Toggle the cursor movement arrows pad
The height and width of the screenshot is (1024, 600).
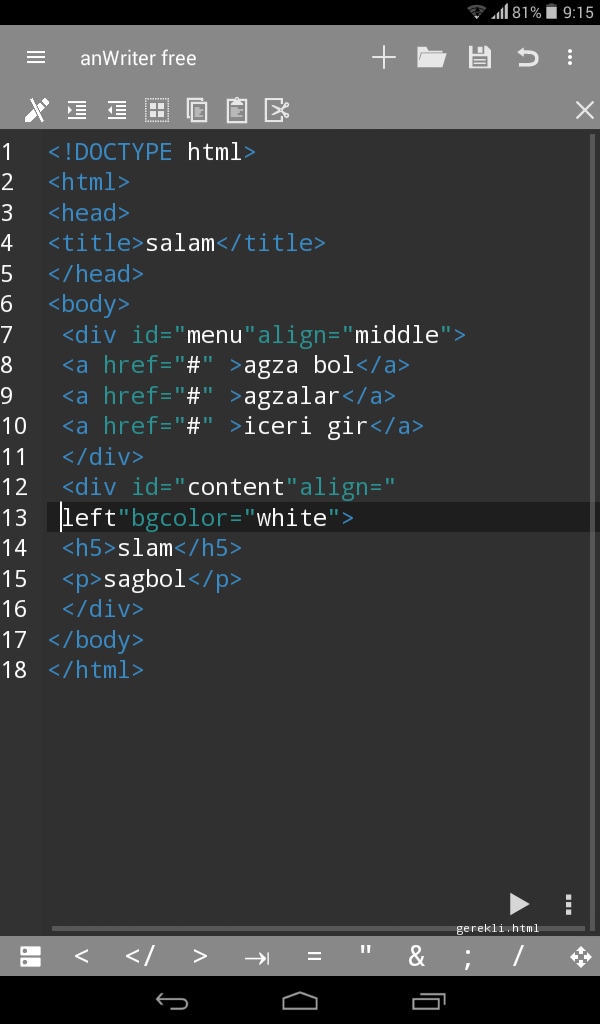(x=580, y=957)
